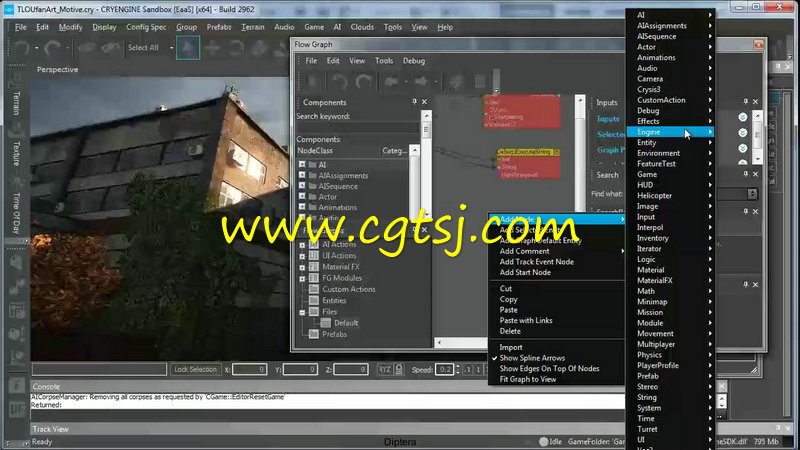Expand the AI Actions tree node
This screenshot has width=800, height=450.
(302, 245)
